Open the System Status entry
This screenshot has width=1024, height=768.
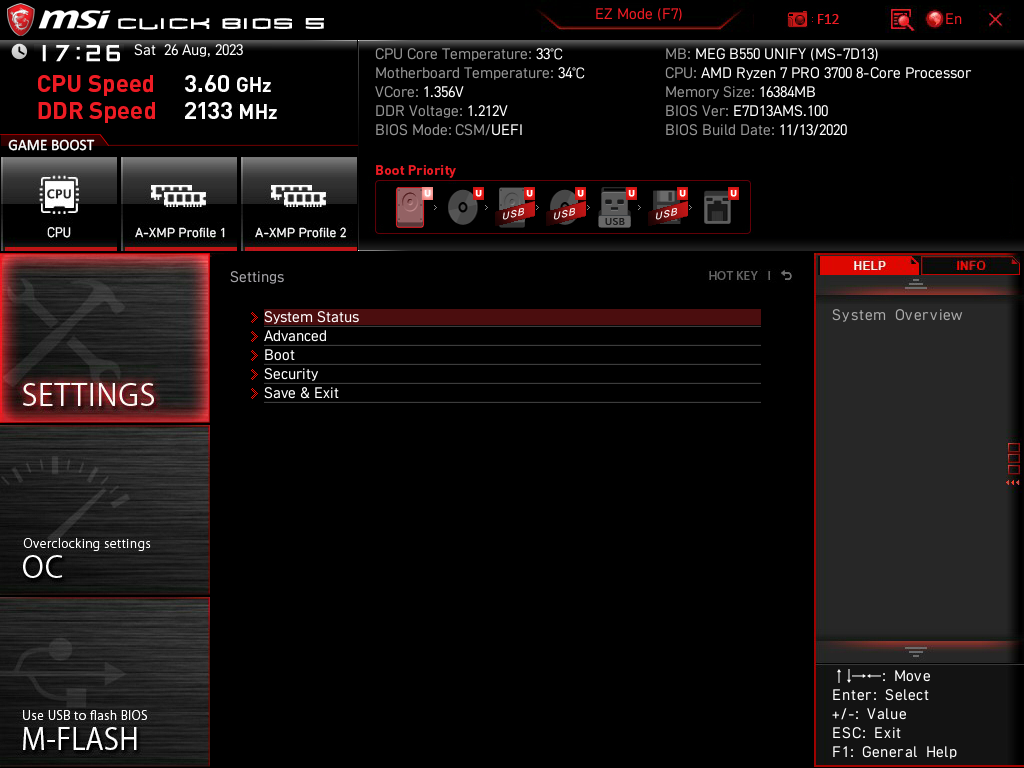pos(512,317)
